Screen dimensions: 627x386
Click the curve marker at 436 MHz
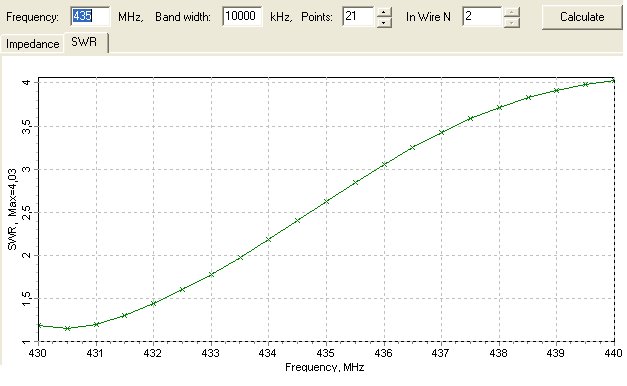pyautogui.click(x=384, y=164)
